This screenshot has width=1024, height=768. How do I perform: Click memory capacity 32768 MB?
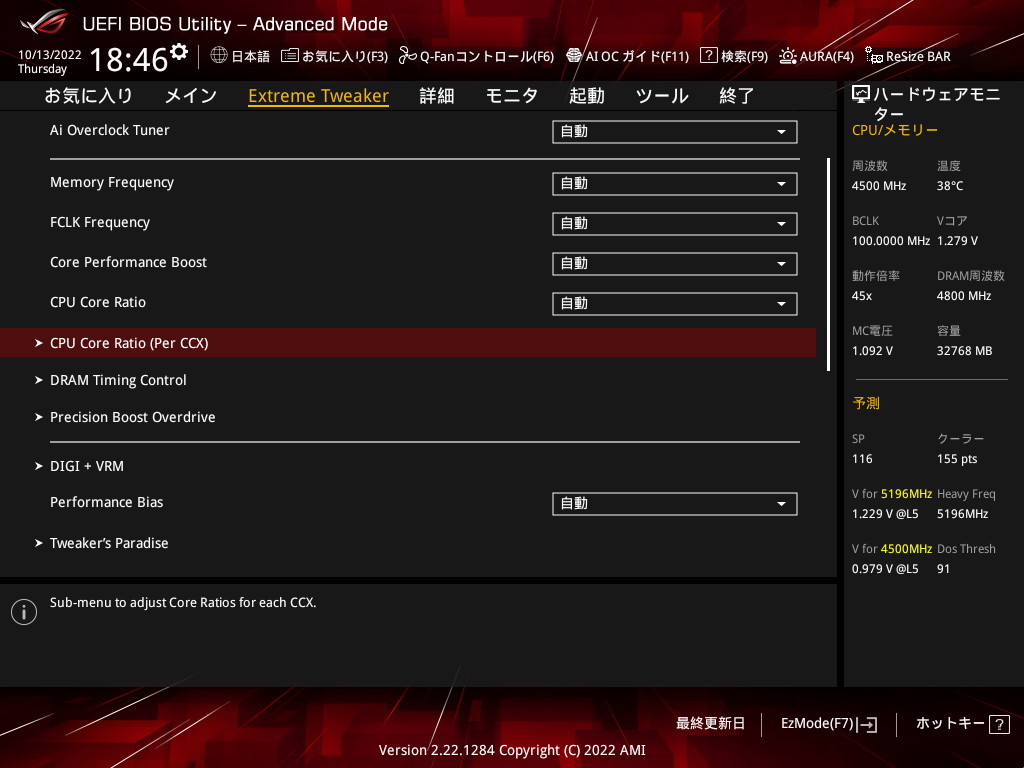point(965,351)
